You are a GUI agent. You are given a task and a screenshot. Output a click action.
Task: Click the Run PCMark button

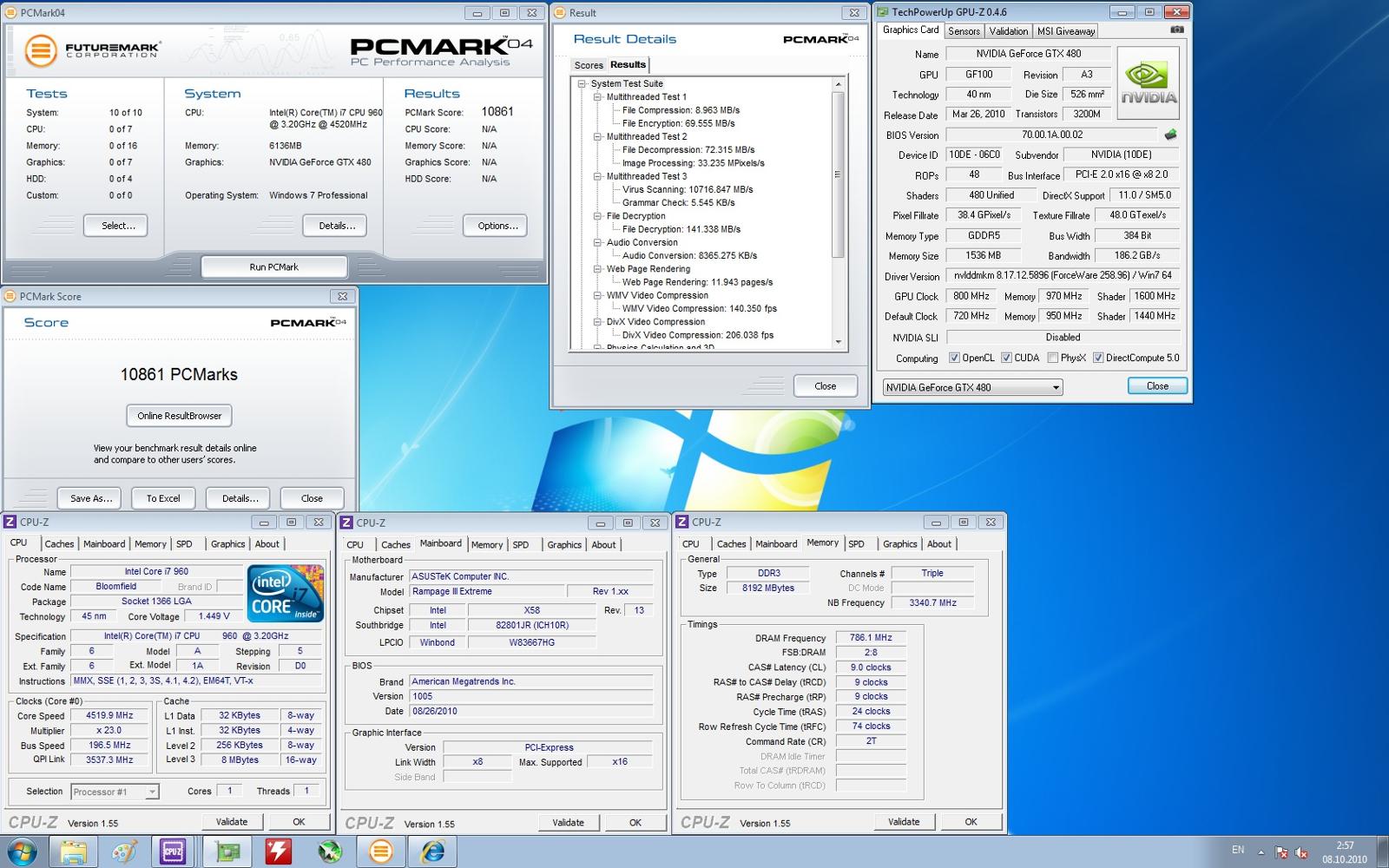tap(273, 266)
